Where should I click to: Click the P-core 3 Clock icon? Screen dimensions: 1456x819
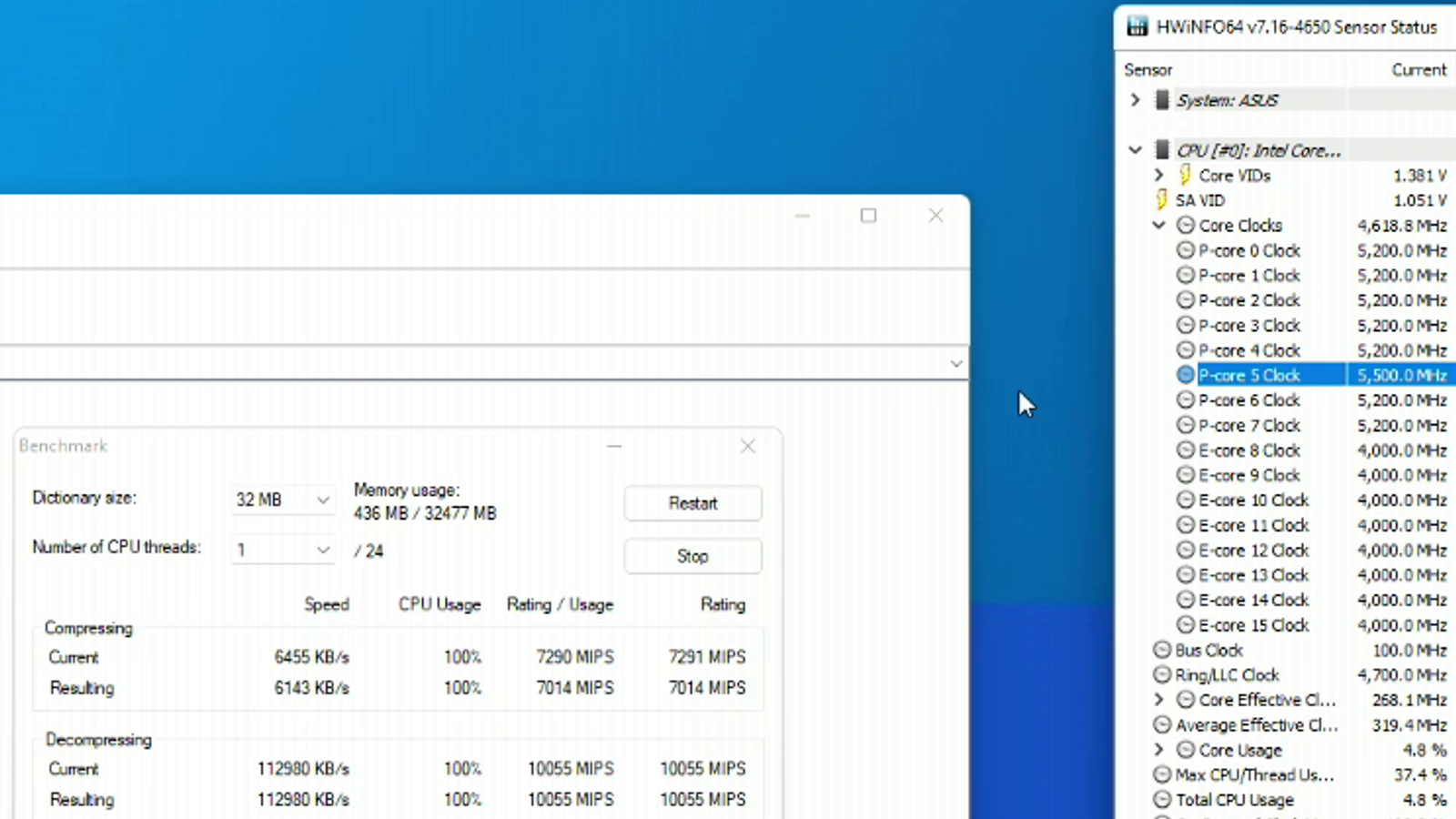point(1185,325)
